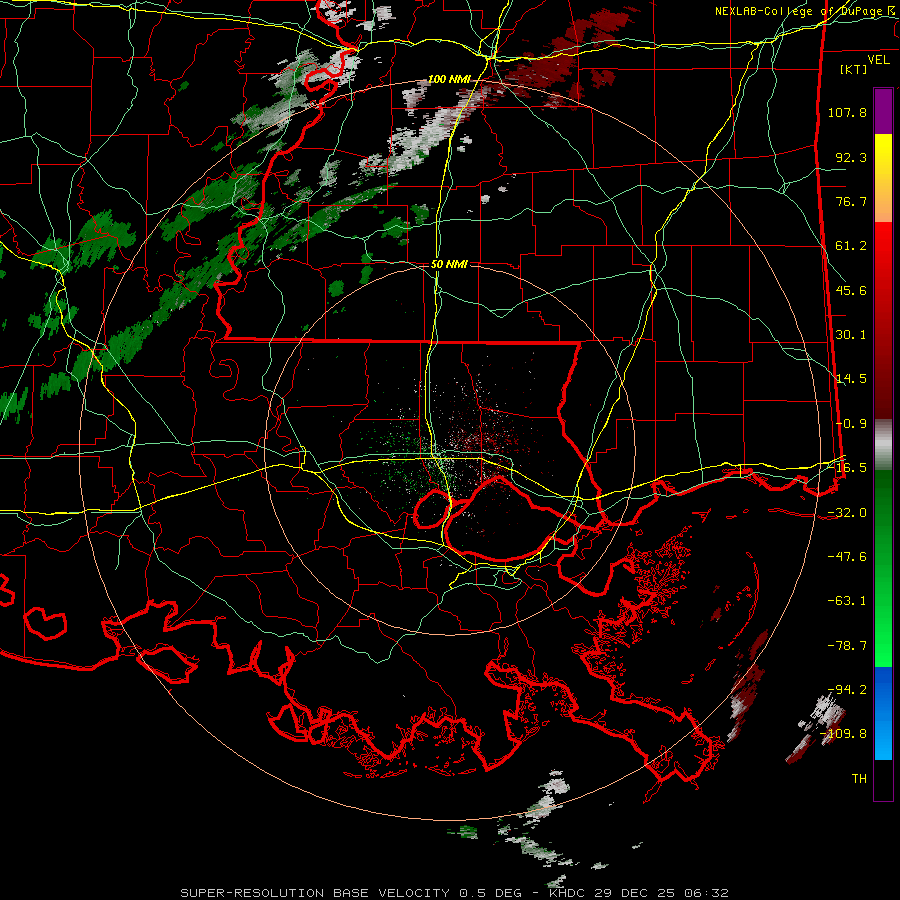Click the SUPER-RESOLUTION BASE VELOCITY caption text
This screenshot has width=900, height=900.
tap(315, 893)
